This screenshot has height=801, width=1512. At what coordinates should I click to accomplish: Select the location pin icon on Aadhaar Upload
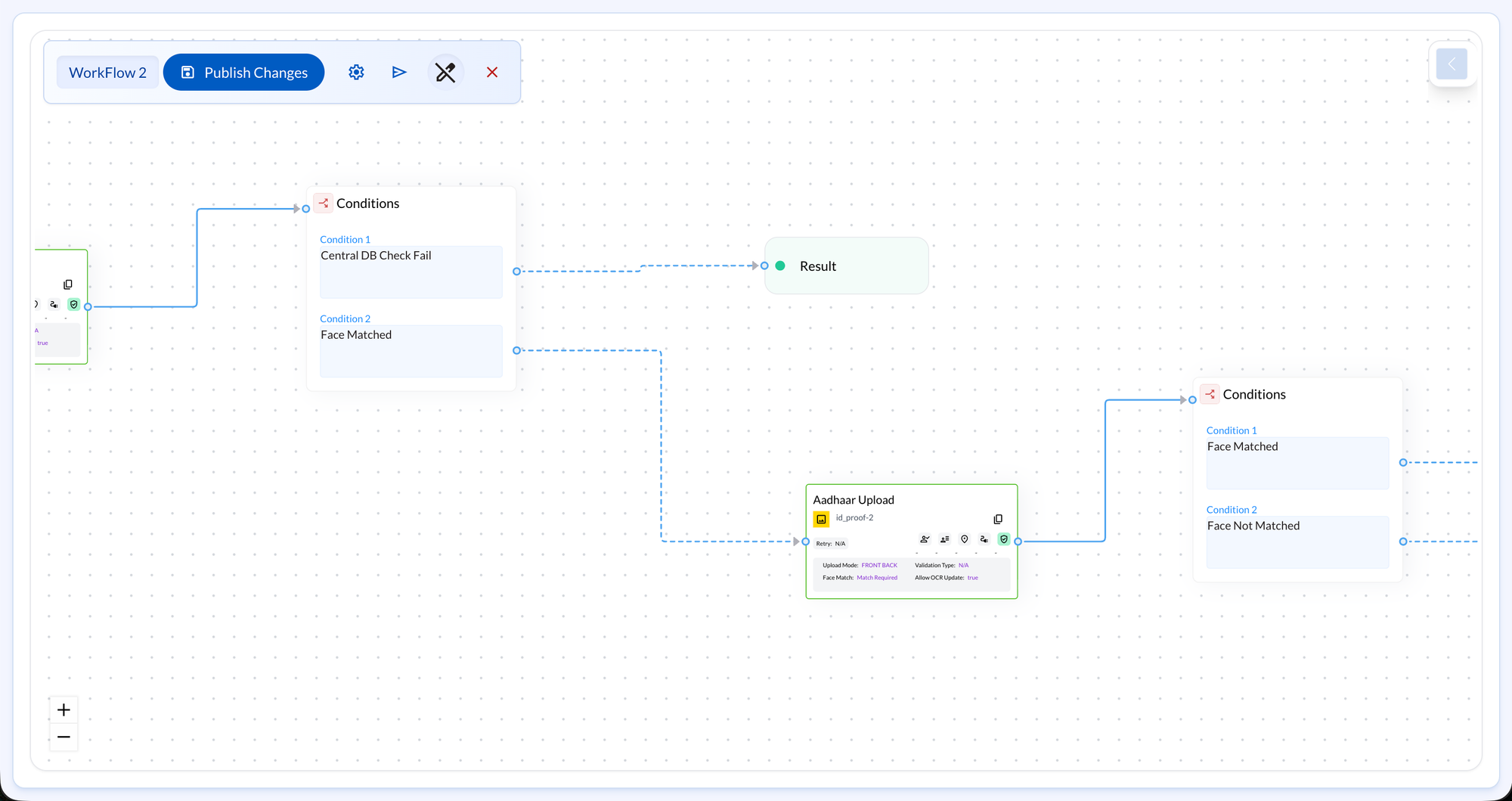click(965, 540)
